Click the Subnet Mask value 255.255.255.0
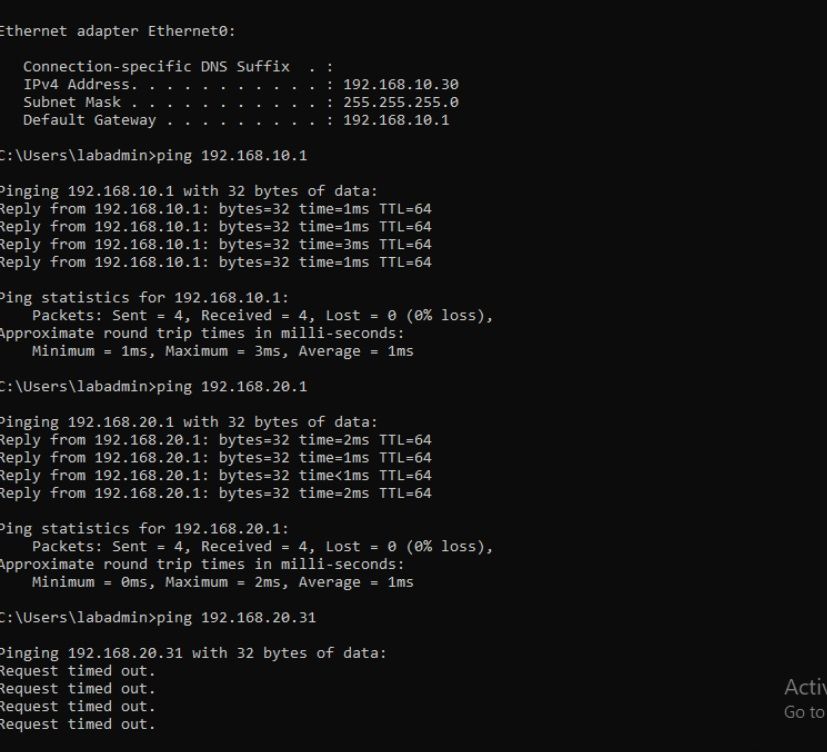The width and height of the screenshot is (827, 752). click(x=400, y=103)
